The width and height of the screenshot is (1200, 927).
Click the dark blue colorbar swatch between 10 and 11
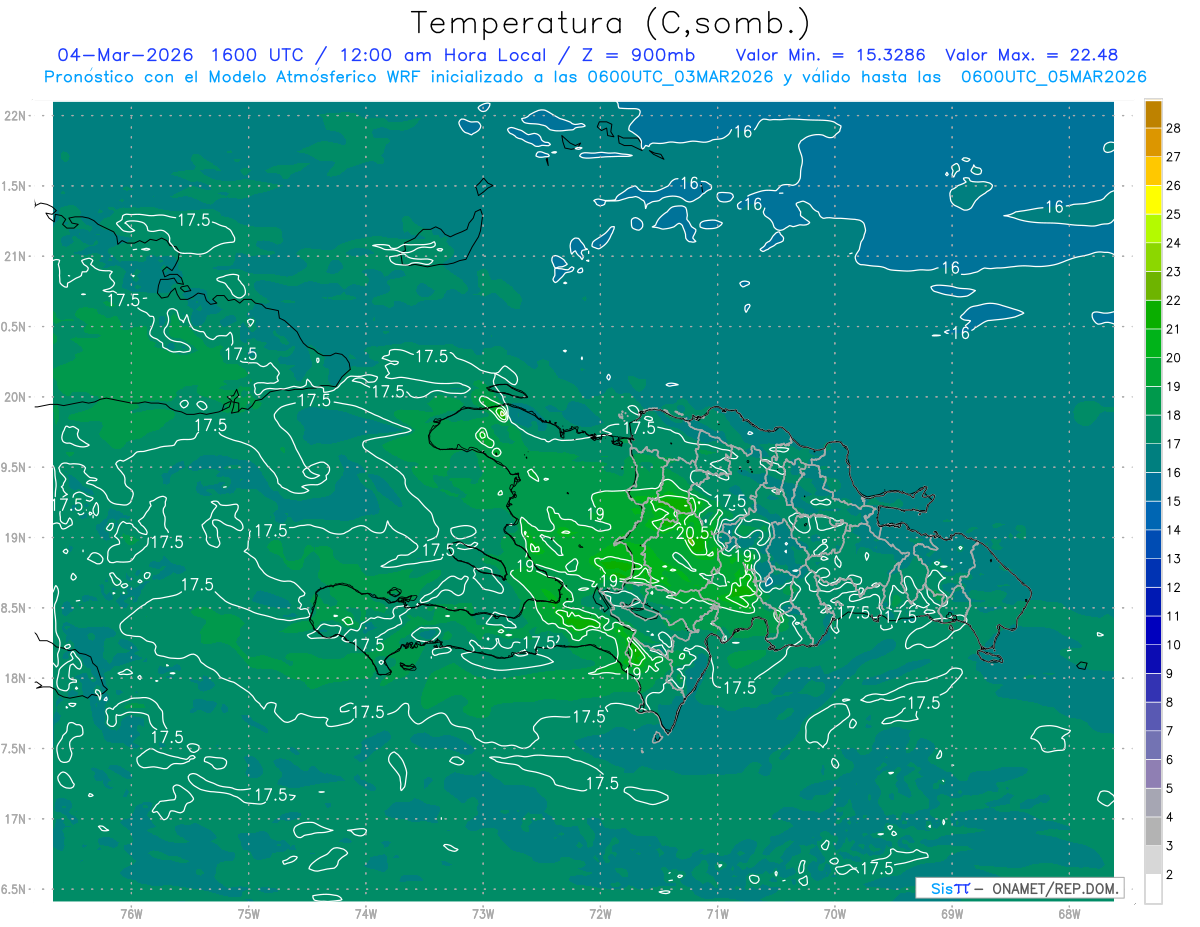click(x=1153, y=631)
